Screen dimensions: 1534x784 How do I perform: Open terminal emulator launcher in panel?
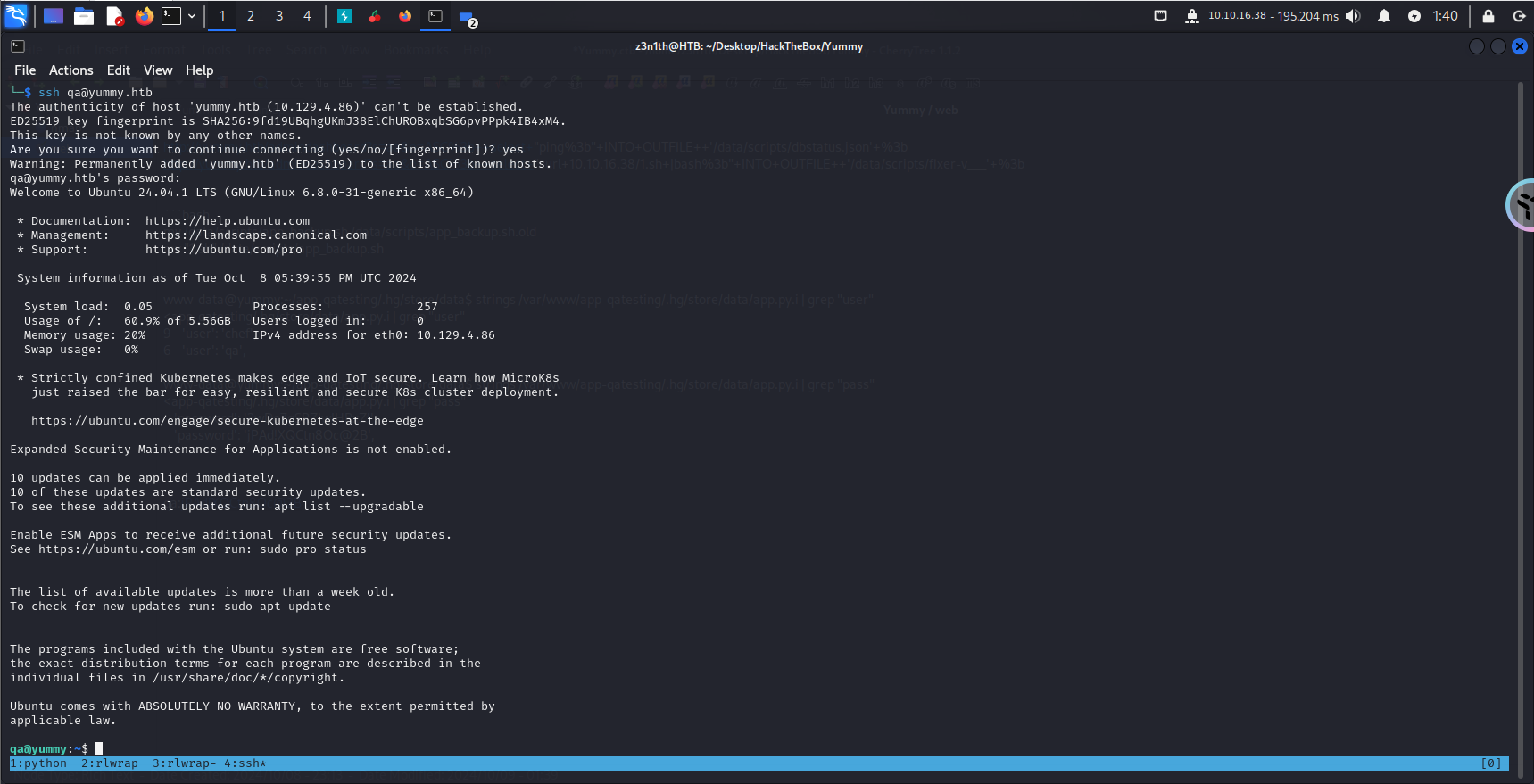point(170,16)
